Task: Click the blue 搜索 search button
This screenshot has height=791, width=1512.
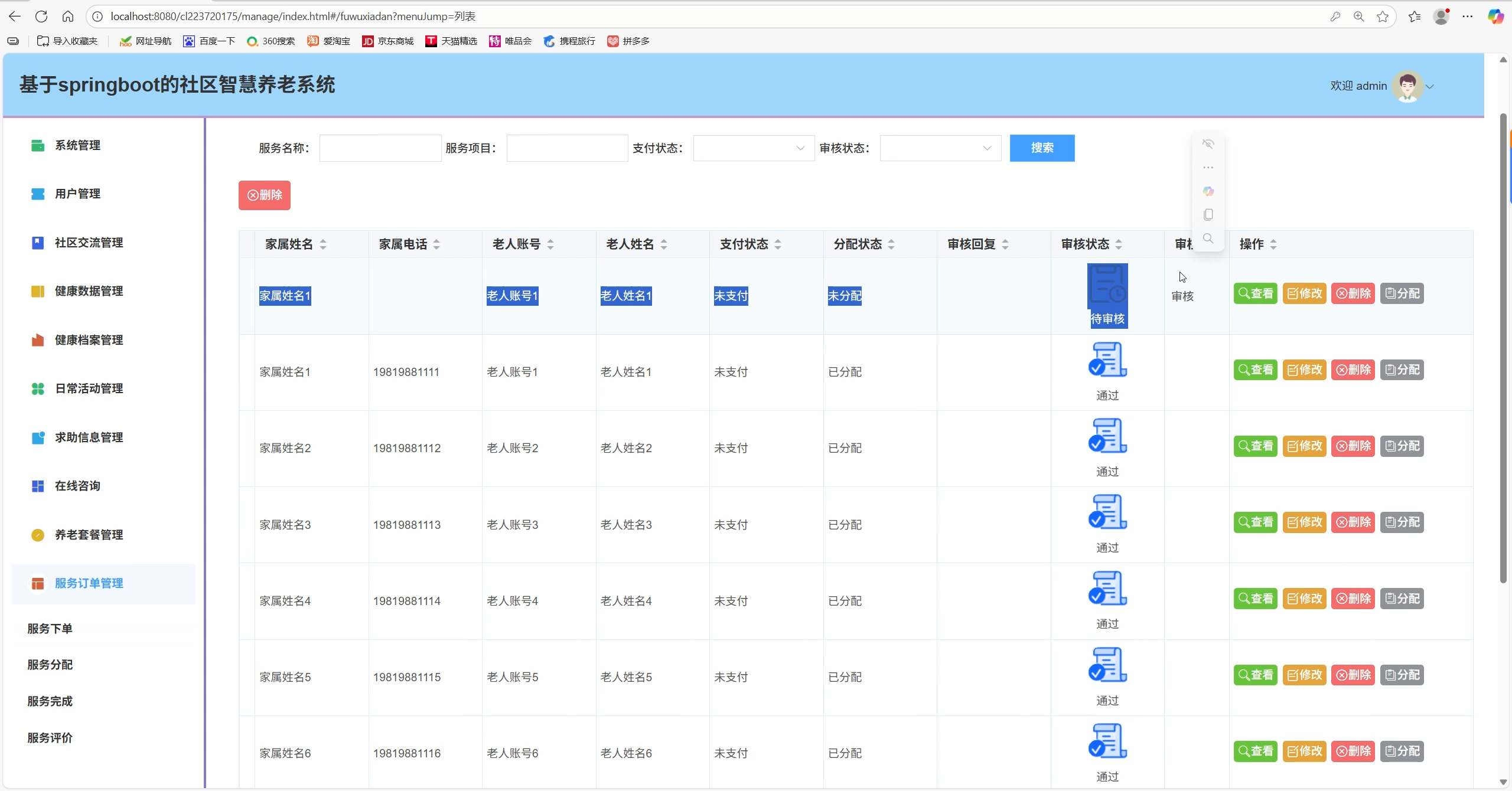Action: click(x=1042, y=148)
